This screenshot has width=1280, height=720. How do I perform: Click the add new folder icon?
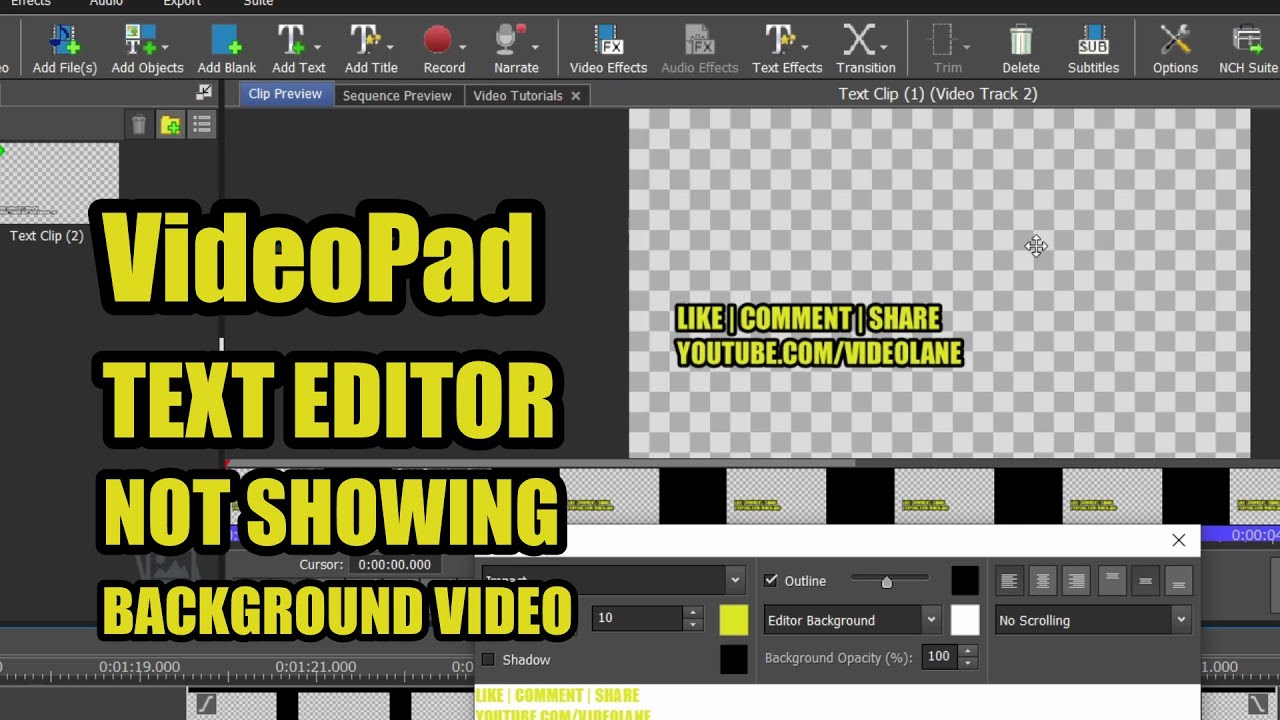click(x=171, y=125)
